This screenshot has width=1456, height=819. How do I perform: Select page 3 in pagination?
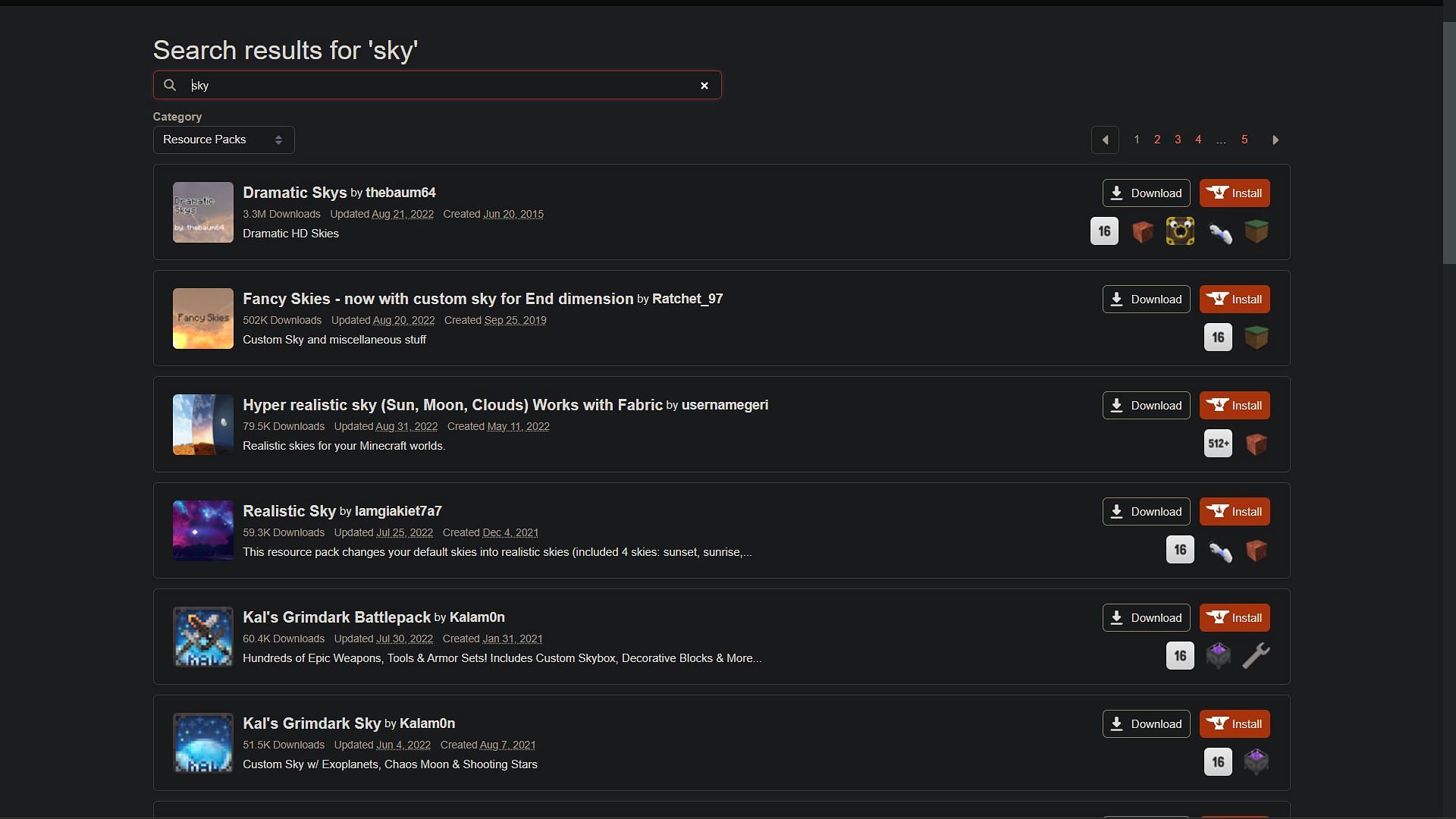[1178, 139]
